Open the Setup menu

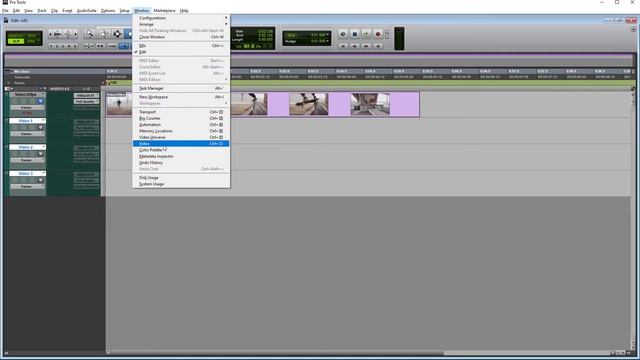point(124,11)
